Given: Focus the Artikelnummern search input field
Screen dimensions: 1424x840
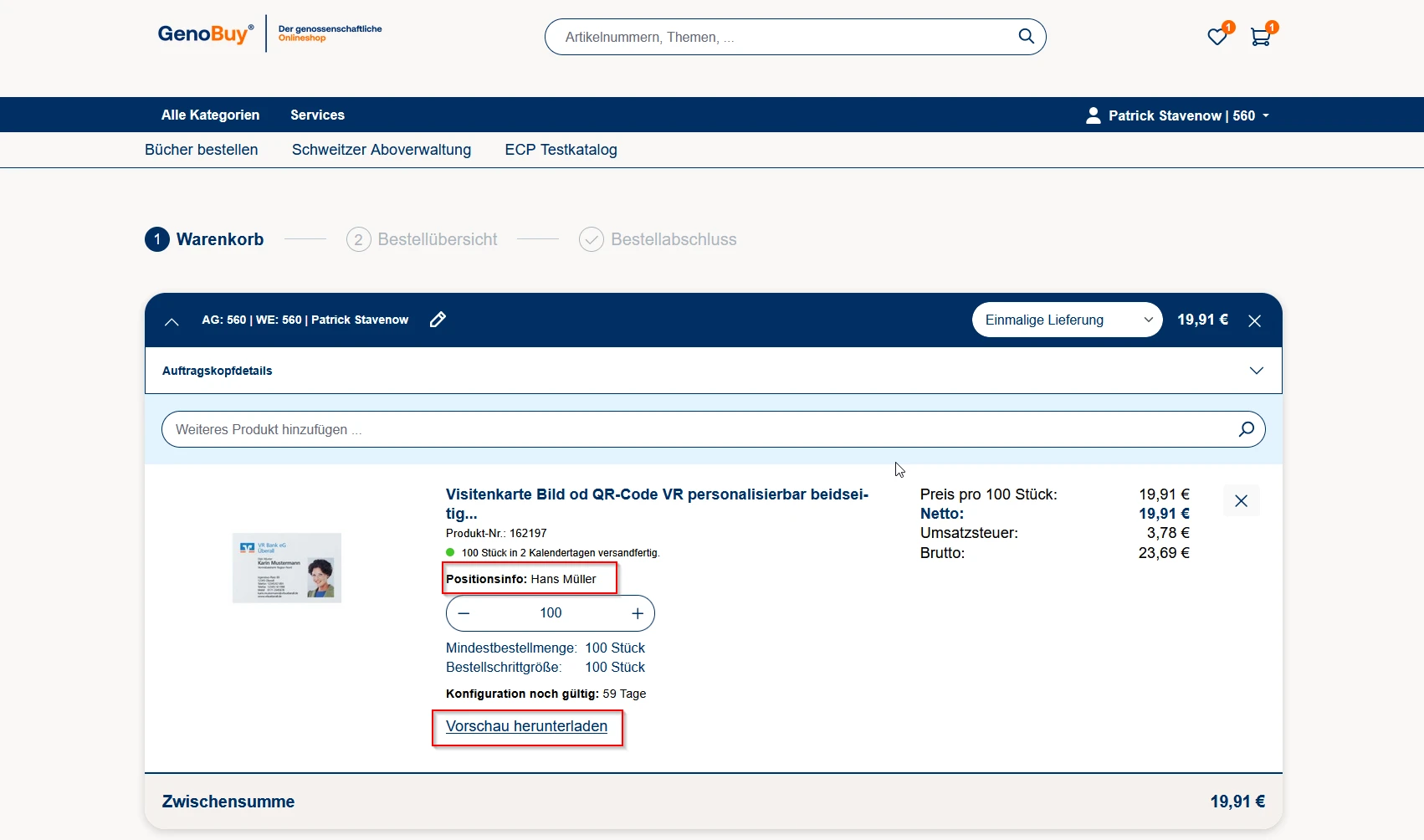Looking at the screenshot, I should pyautogui.click(x=778, y=37).
